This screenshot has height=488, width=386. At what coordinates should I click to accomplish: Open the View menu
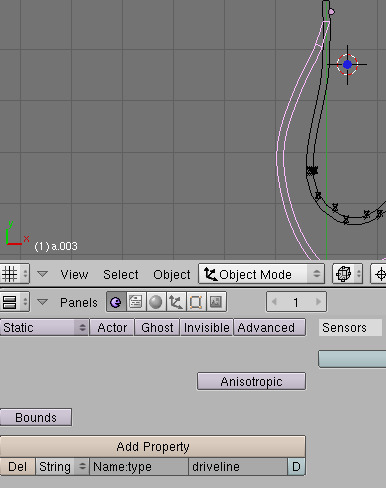point(74,275)
